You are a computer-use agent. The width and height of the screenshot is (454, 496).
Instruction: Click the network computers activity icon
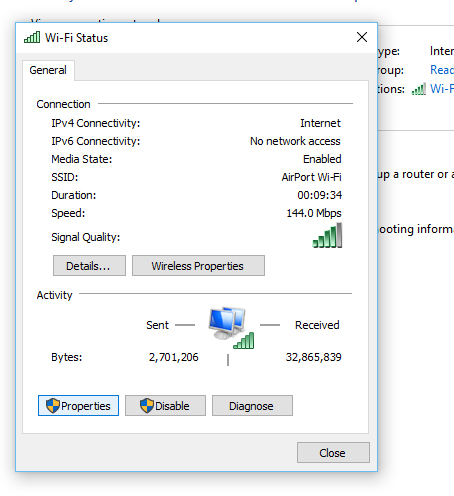point(231,327)
